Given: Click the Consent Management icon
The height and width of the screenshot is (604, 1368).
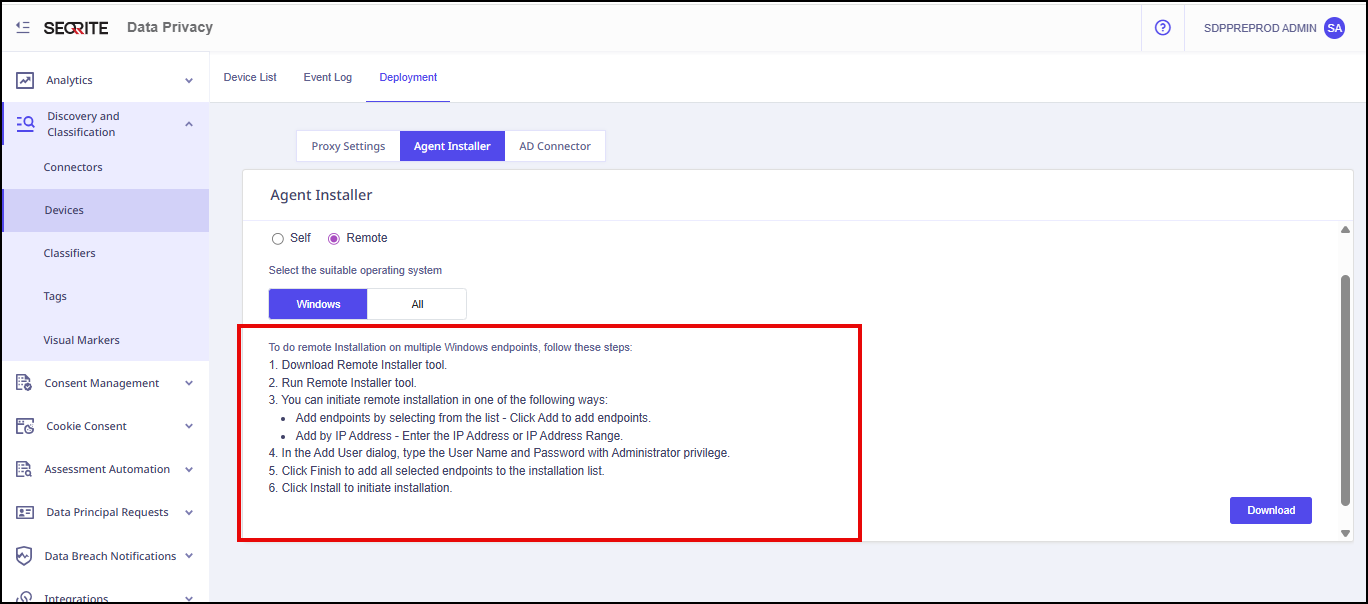Looking at the screenshot, I should pyautogui.click(x=25, y=383).
